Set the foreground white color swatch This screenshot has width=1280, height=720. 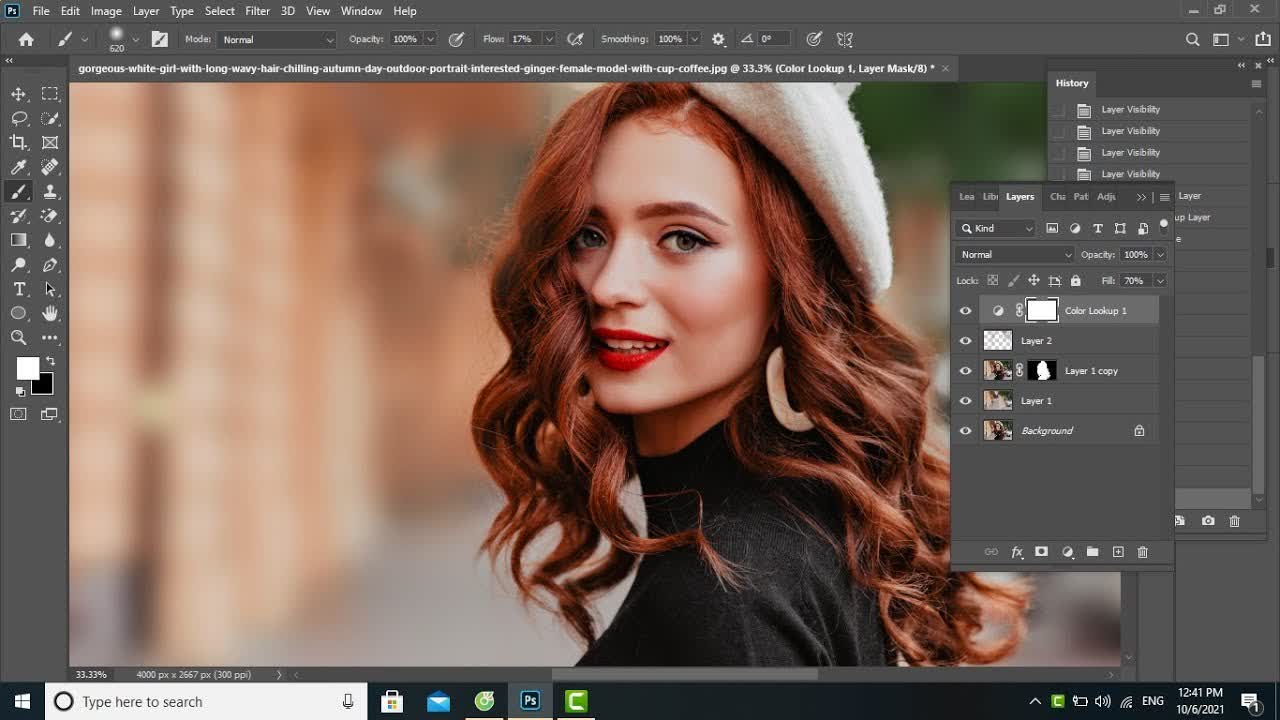coord(26,367)
